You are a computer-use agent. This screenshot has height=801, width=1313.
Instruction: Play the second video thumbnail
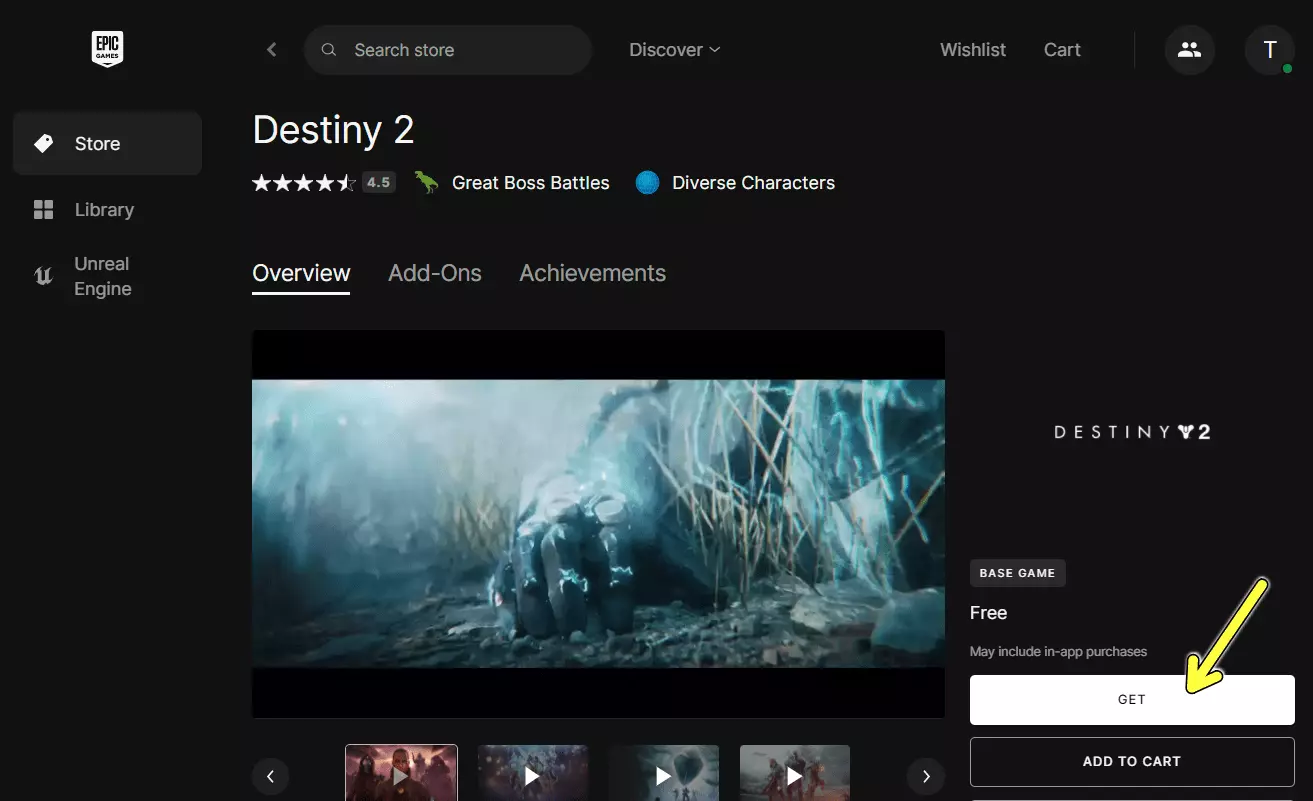[x=532, y=776]
